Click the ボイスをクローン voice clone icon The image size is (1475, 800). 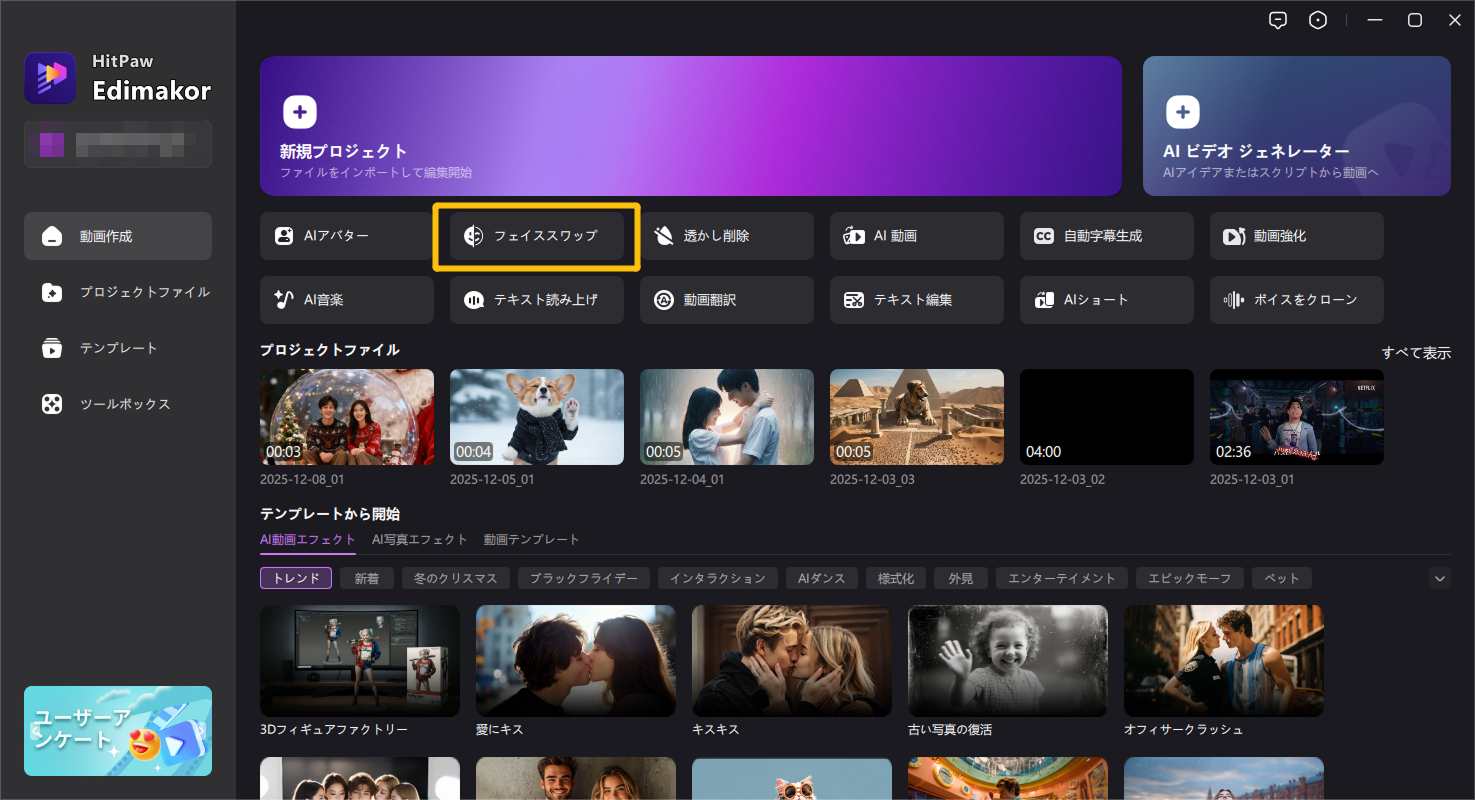[x=1234, y=300]
